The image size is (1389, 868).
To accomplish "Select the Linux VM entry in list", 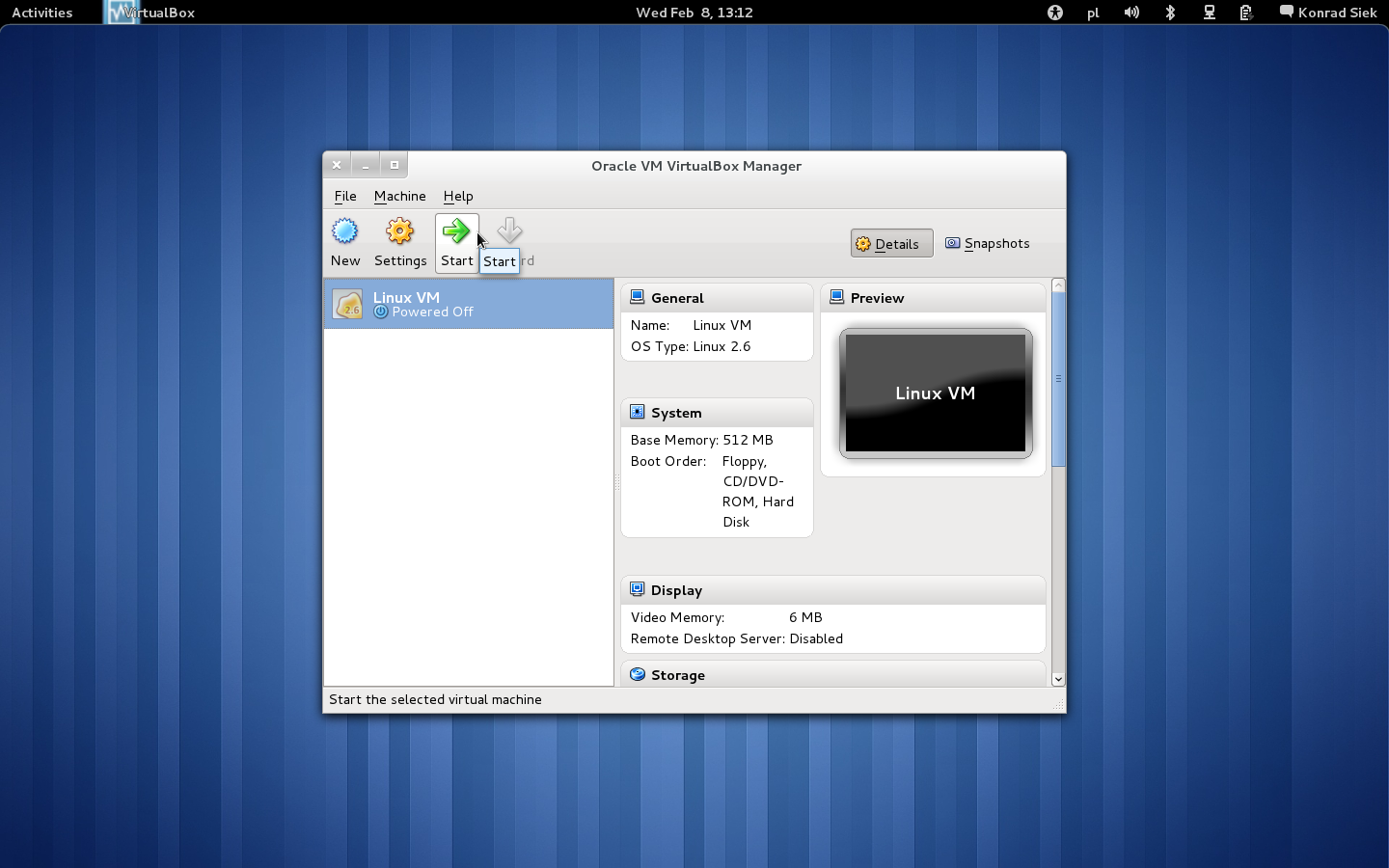I will tap(469, 304).
